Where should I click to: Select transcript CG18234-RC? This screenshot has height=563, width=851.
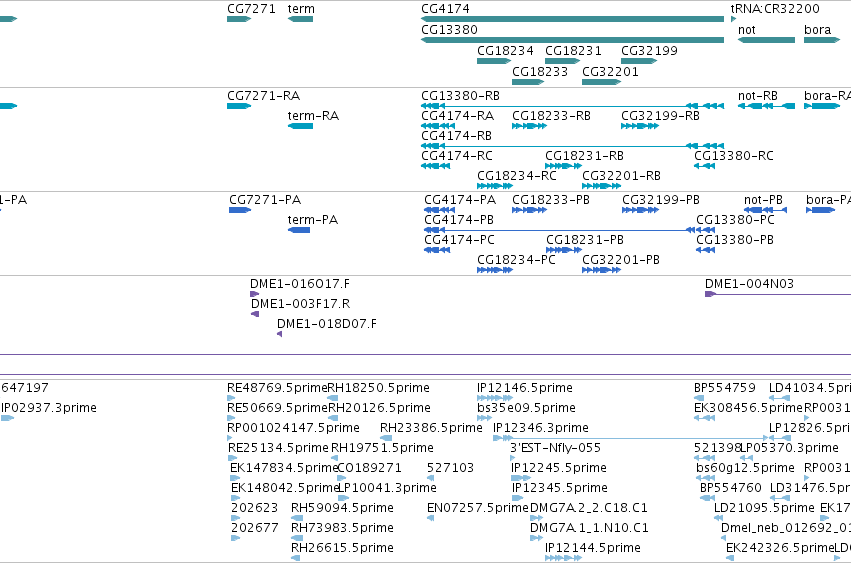(x=517, y=176)
